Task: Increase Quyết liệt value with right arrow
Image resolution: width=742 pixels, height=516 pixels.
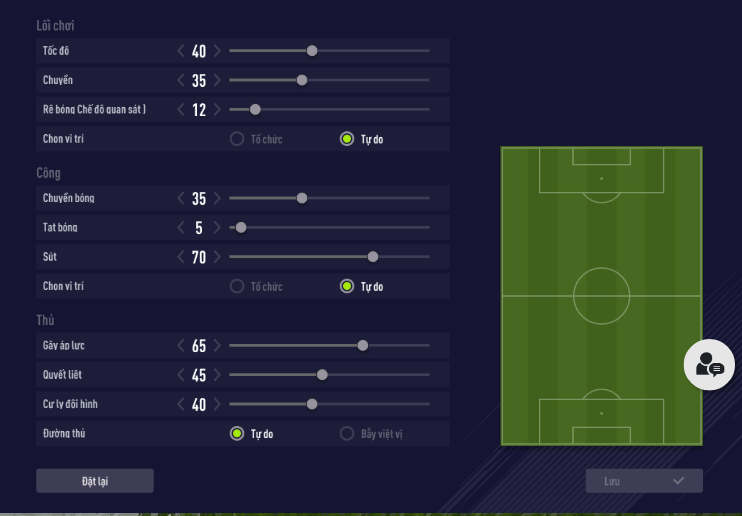Action: click(x=217, y=375)
